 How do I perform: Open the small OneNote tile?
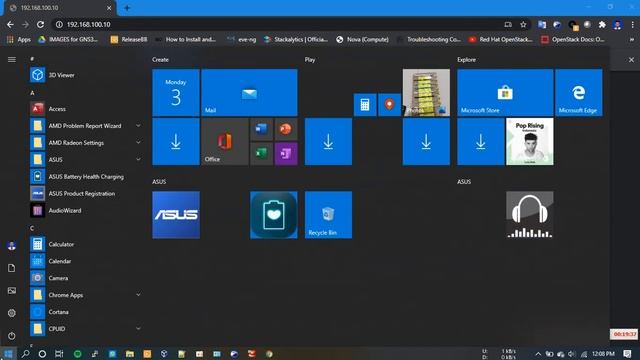(286, 154)
